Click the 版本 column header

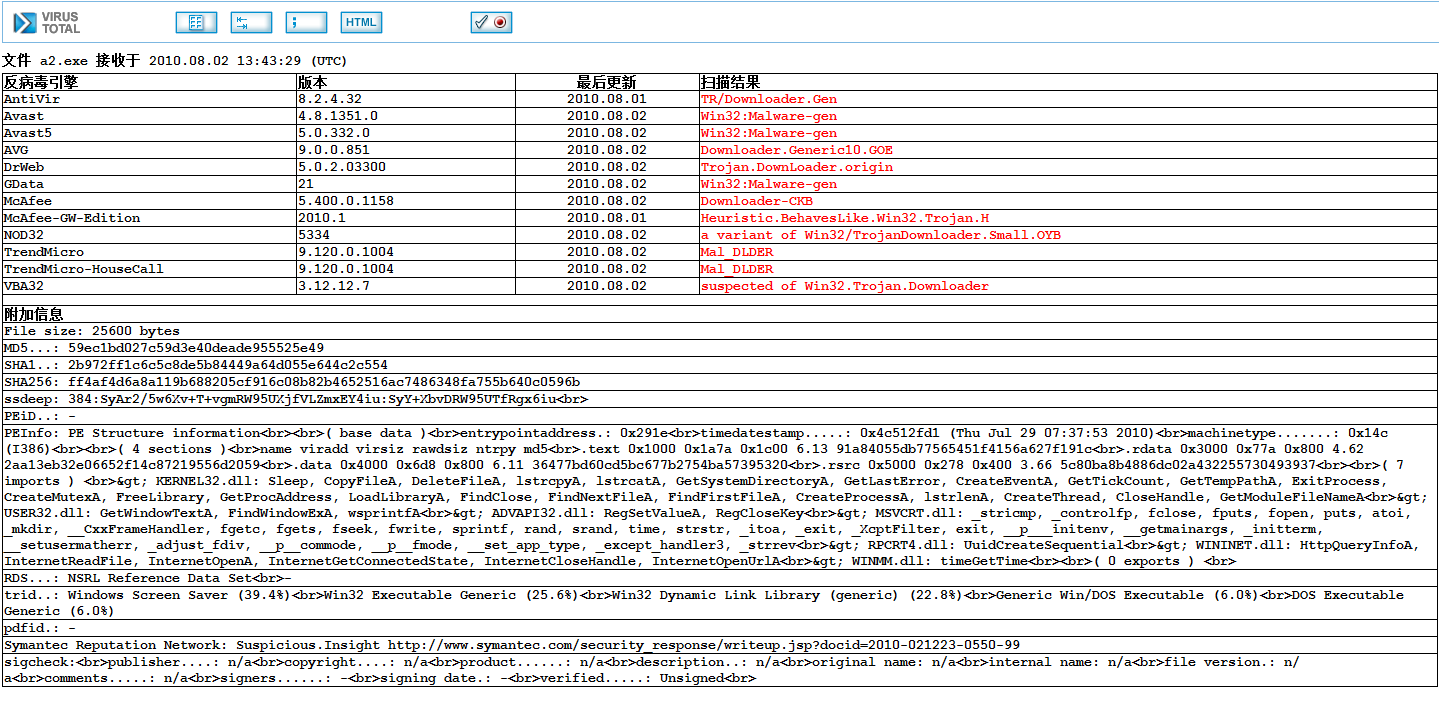[312, 82]
